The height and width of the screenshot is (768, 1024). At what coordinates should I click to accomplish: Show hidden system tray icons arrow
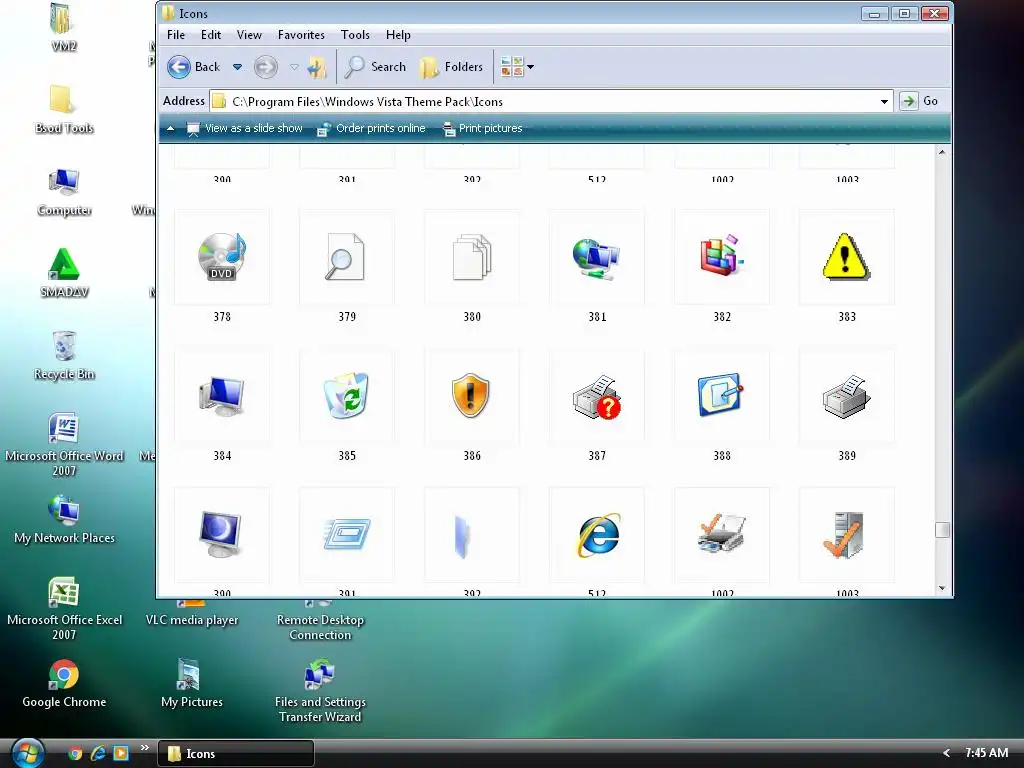point(946,753)
